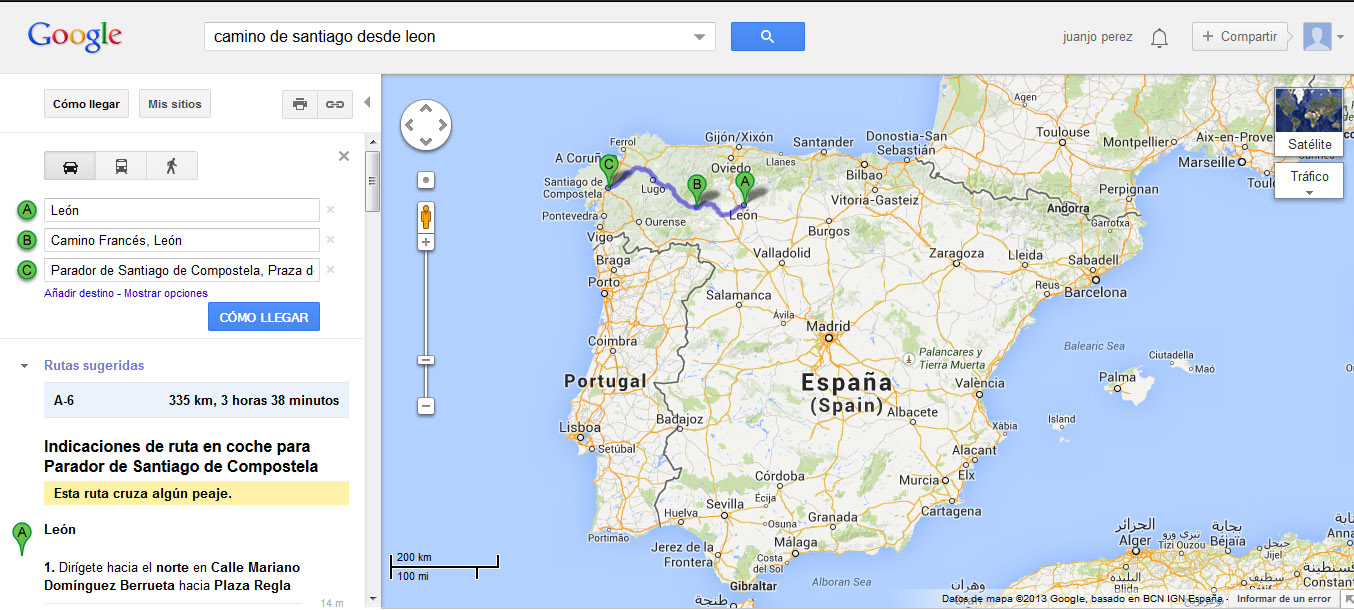Close the directions form with X
Viewport: 1354px width, 610px height.
(x=344, y=156)
